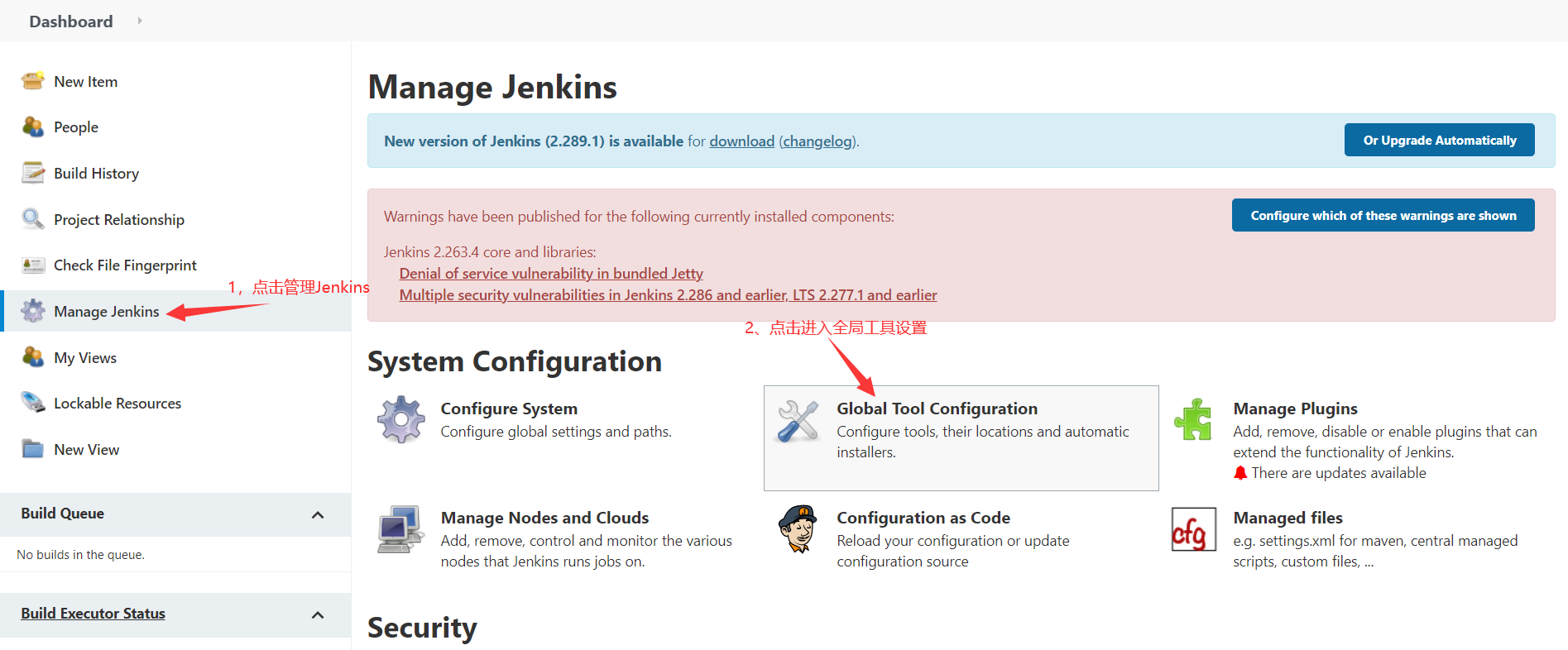This screenshot has height=650, width=1568.
Task: Open Lockable Resources in sidebar
Action: point(117,403)
